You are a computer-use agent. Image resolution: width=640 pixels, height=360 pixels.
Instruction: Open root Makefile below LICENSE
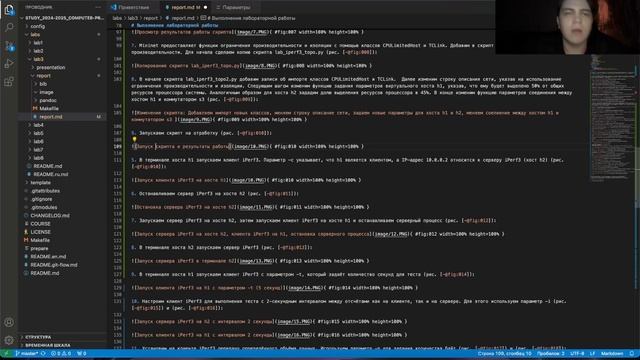click(x=40, y=240)
